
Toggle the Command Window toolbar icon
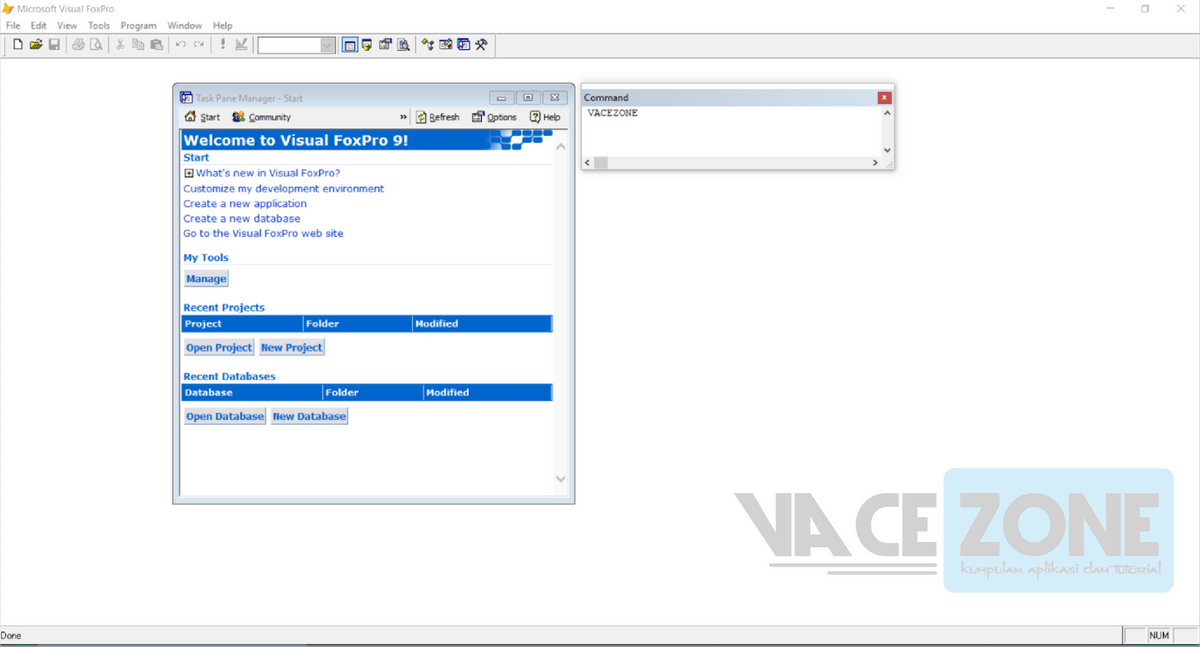pos(349,44)
